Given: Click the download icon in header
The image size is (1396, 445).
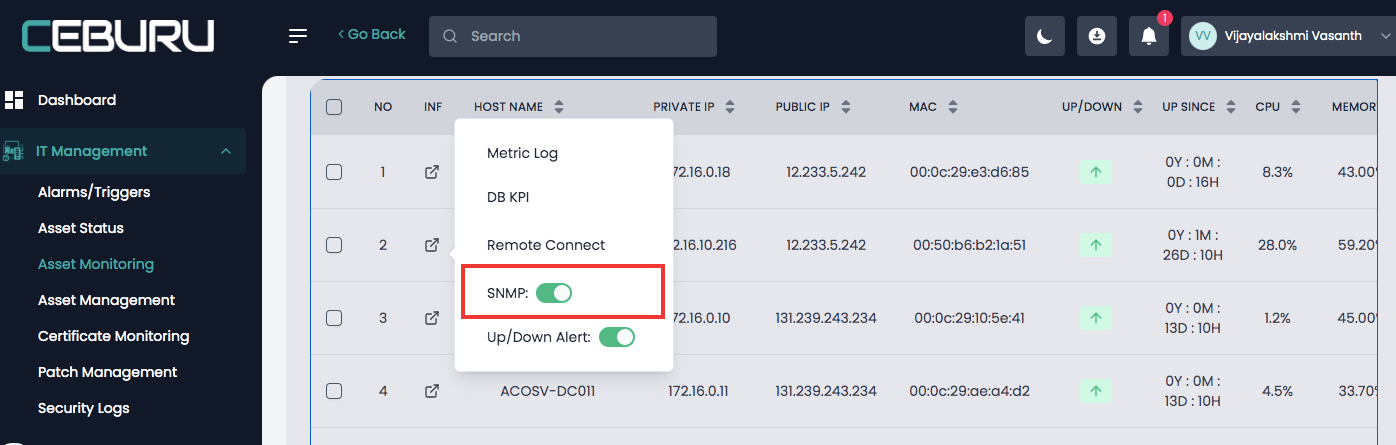Looking at the screenshot, I should click(x=1097, y=36).
